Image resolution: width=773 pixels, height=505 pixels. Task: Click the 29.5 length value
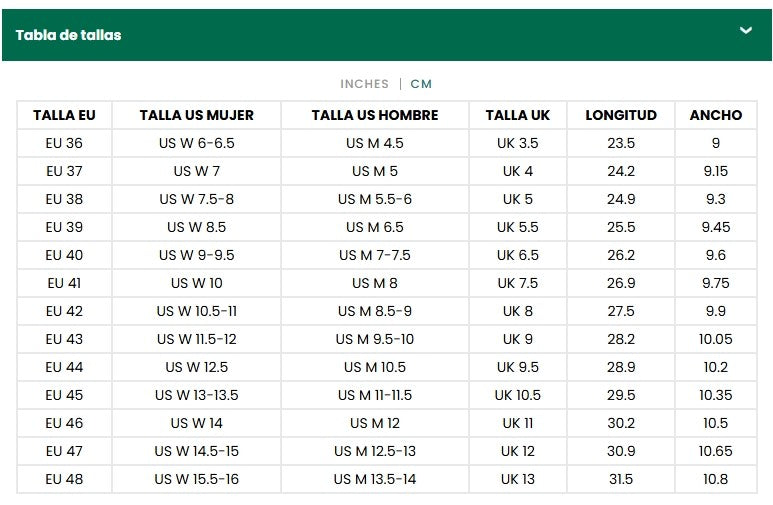point(621,395)
